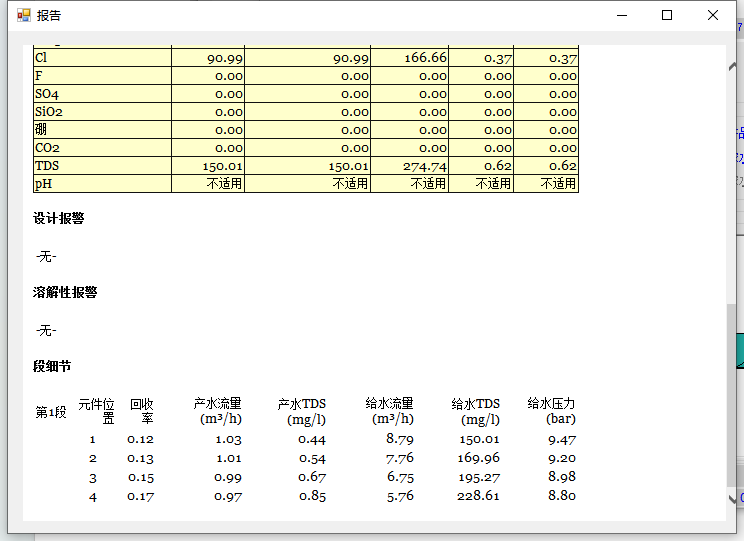
Task: Select the pH row label in the table
Action: [43, 184]
